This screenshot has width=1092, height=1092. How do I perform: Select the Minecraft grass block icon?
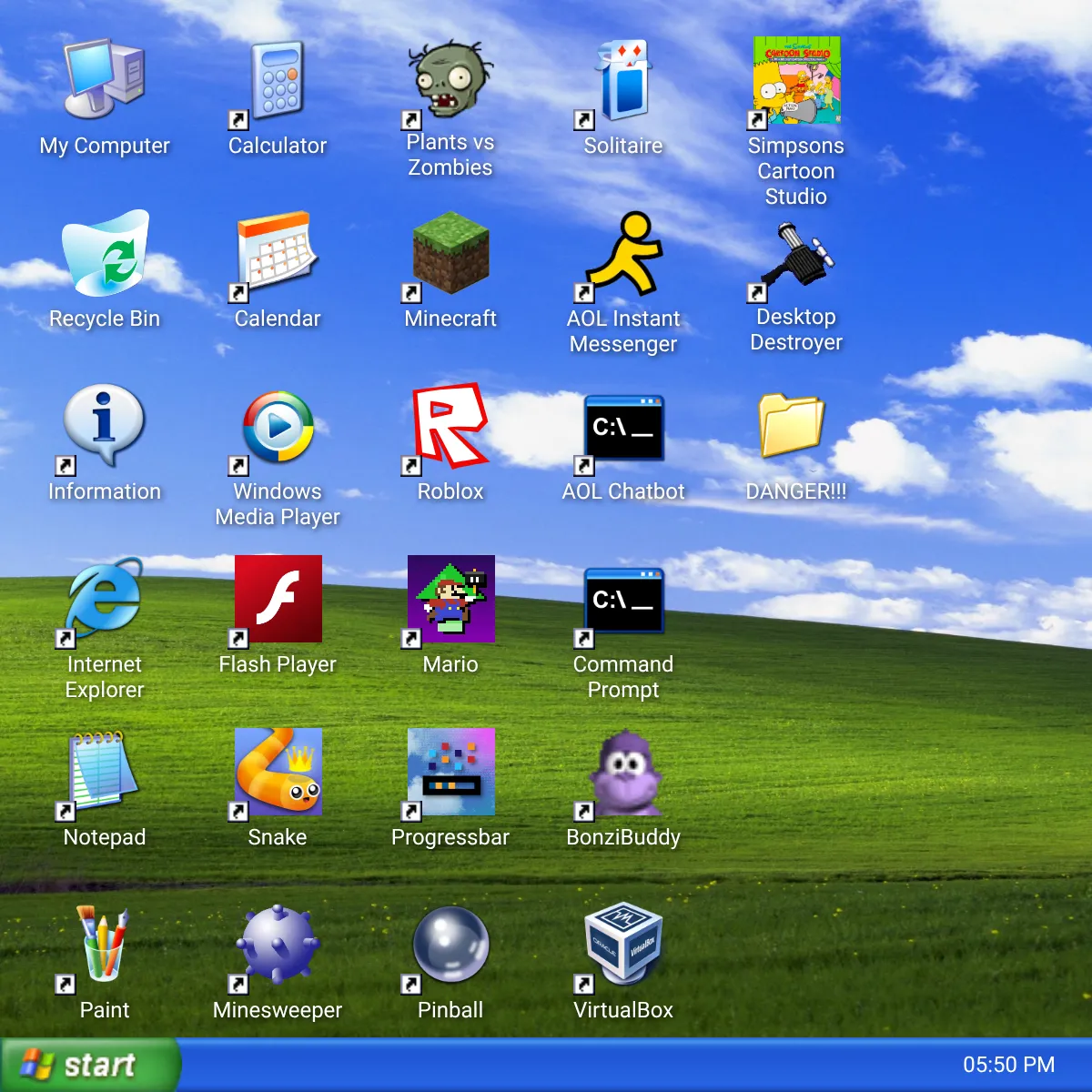tap(450, 255)
